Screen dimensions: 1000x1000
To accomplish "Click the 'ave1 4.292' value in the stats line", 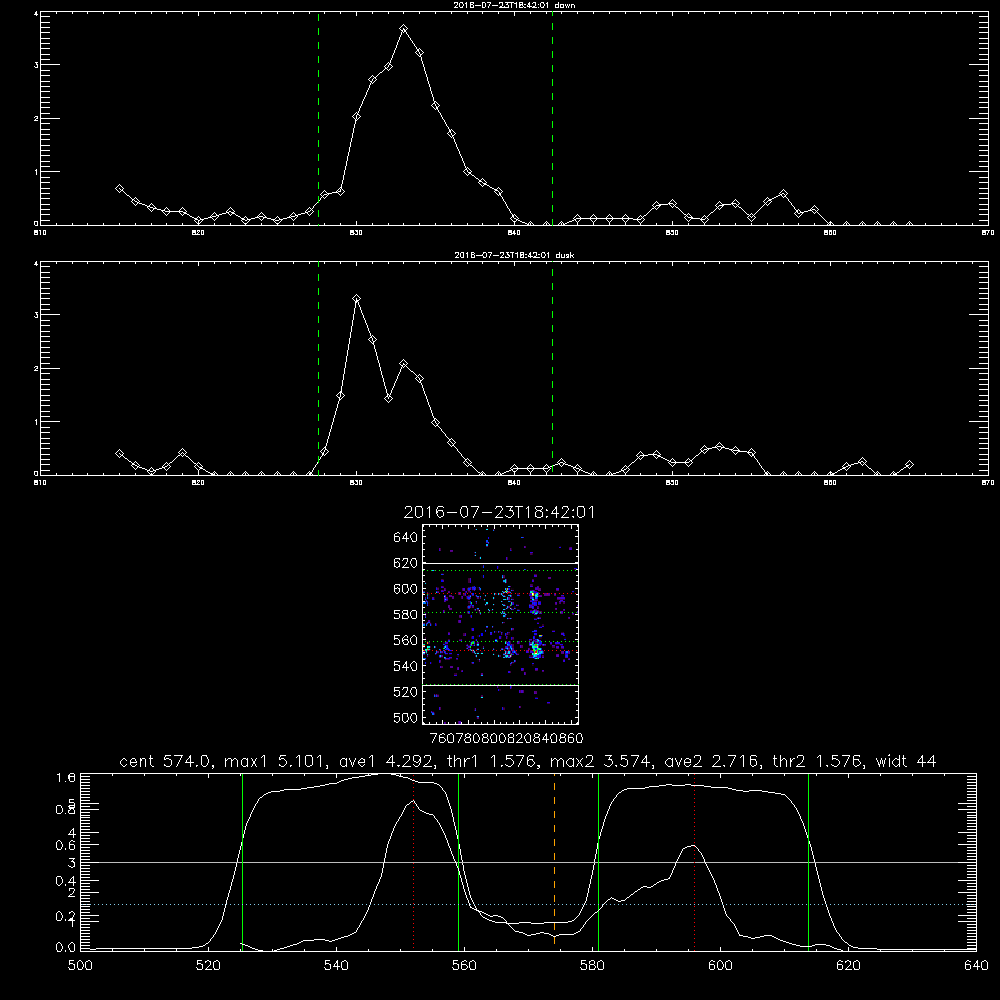I will pyautogui.click(x=387, y=761).
